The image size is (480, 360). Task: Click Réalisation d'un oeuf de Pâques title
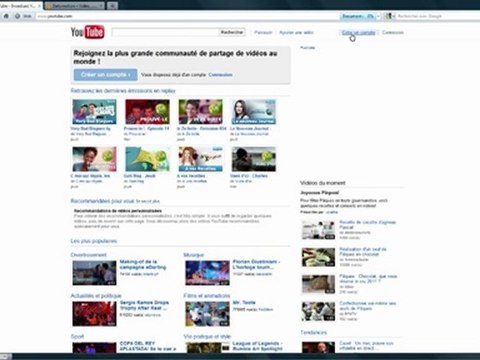[363, 252]
